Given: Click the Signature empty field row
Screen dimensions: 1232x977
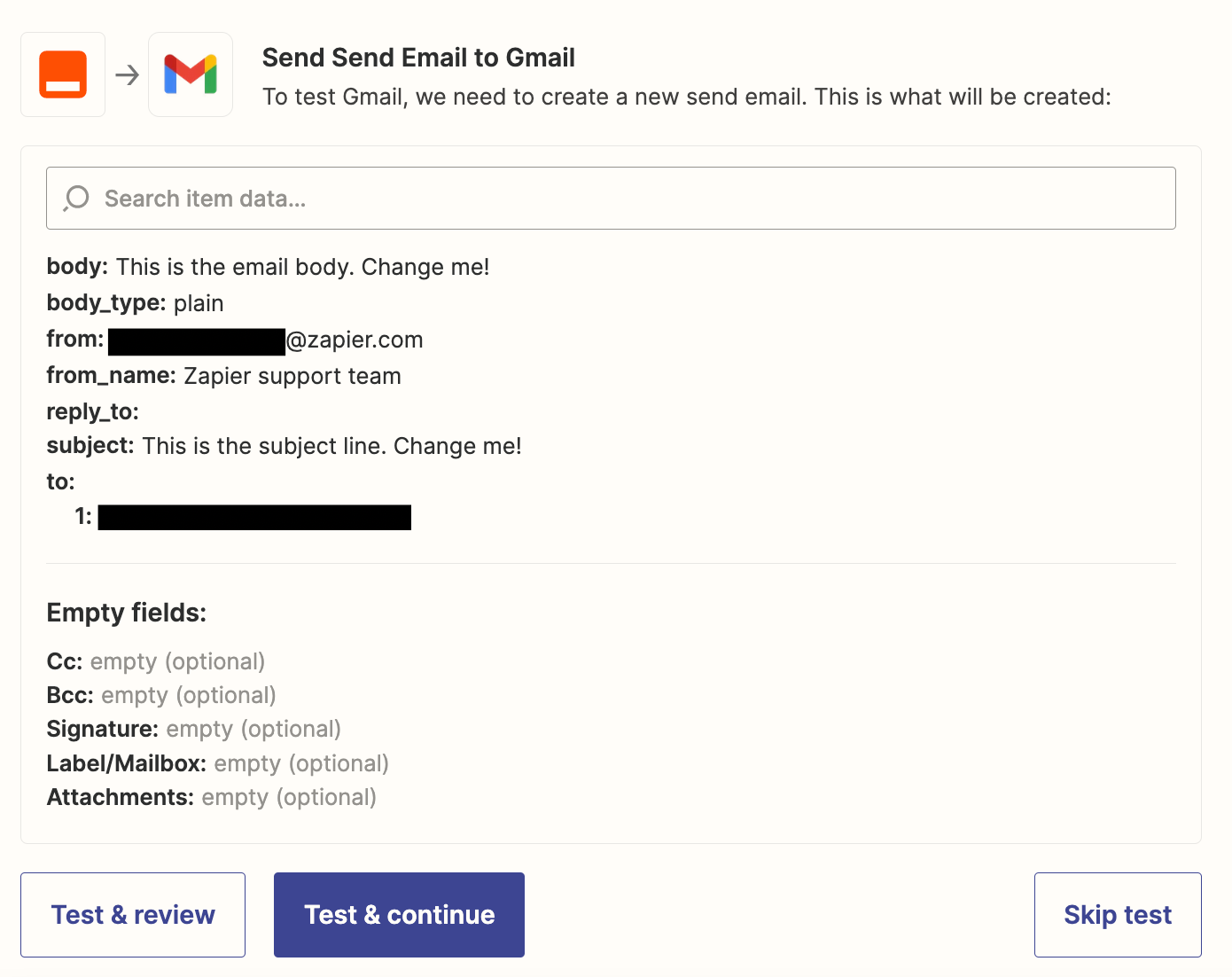Looking at the screenshot, I should pos(193,729).
